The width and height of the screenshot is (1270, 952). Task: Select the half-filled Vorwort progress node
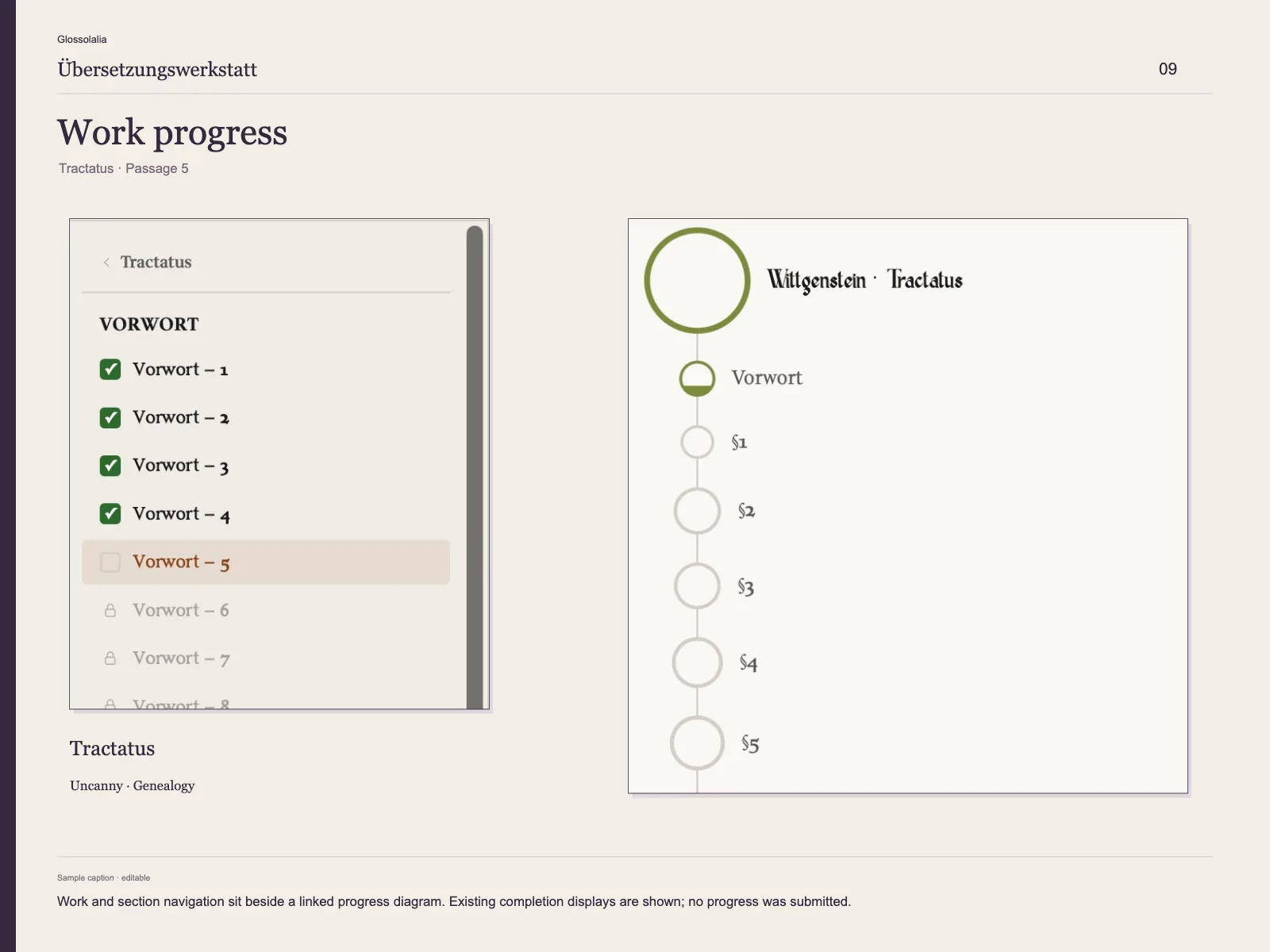(x=697, y=378)
